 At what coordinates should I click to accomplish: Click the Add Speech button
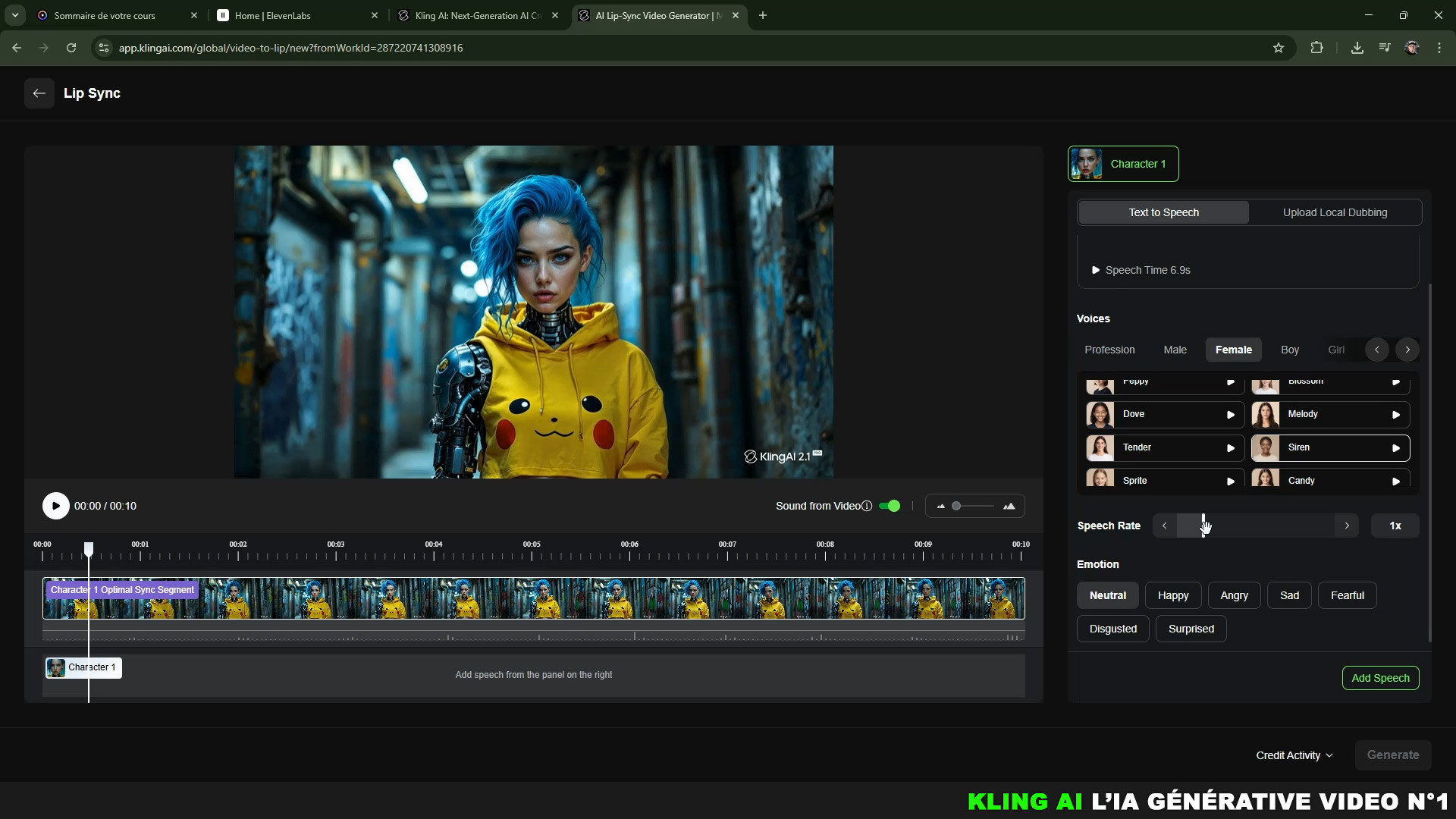tap(1380, 678)
